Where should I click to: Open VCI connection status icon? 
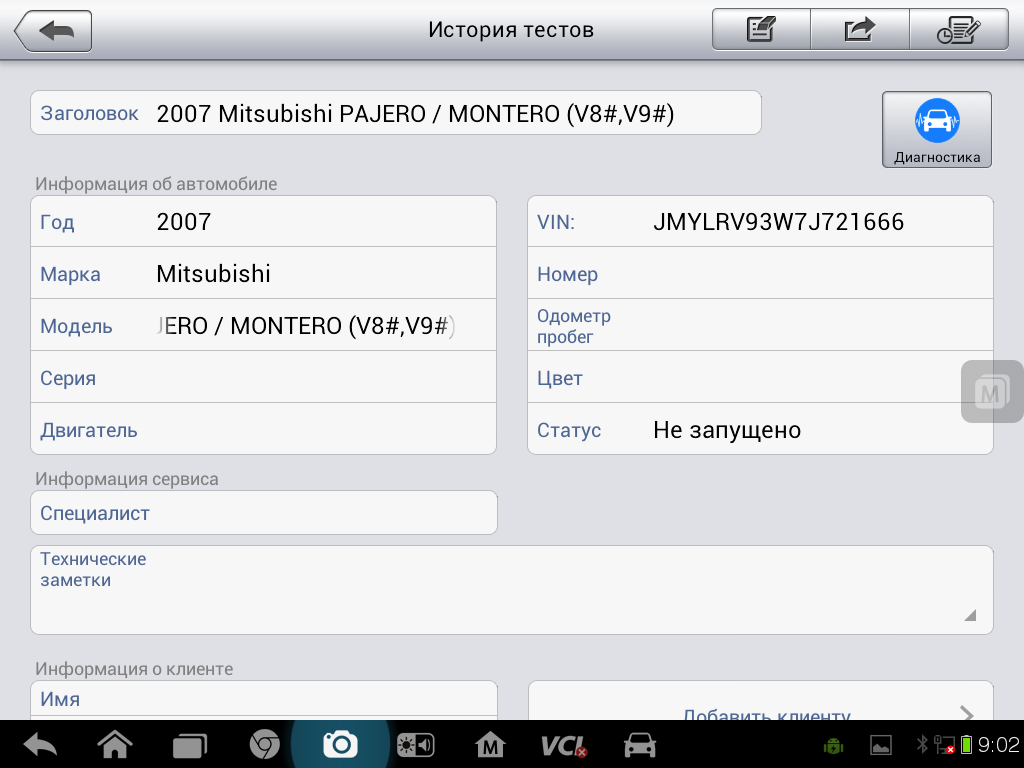point(563,745)
